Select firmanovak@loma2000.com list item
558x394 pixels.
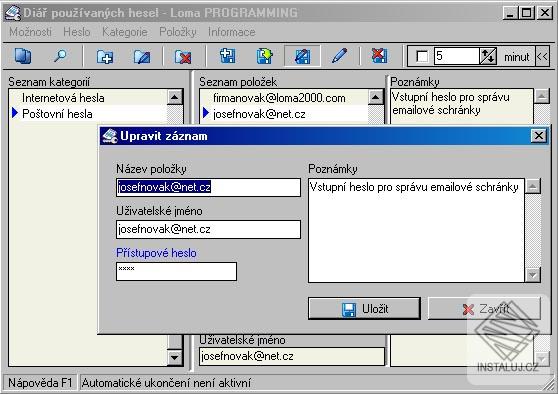click(284, 98)
